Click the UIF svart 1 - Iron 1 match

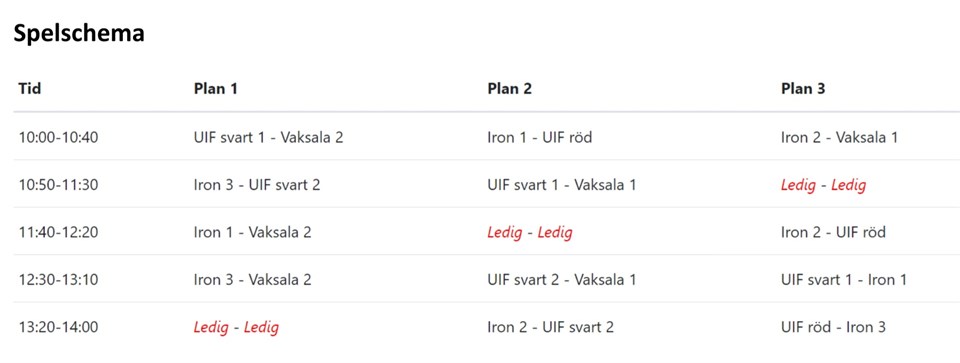(x=844, y=280)
